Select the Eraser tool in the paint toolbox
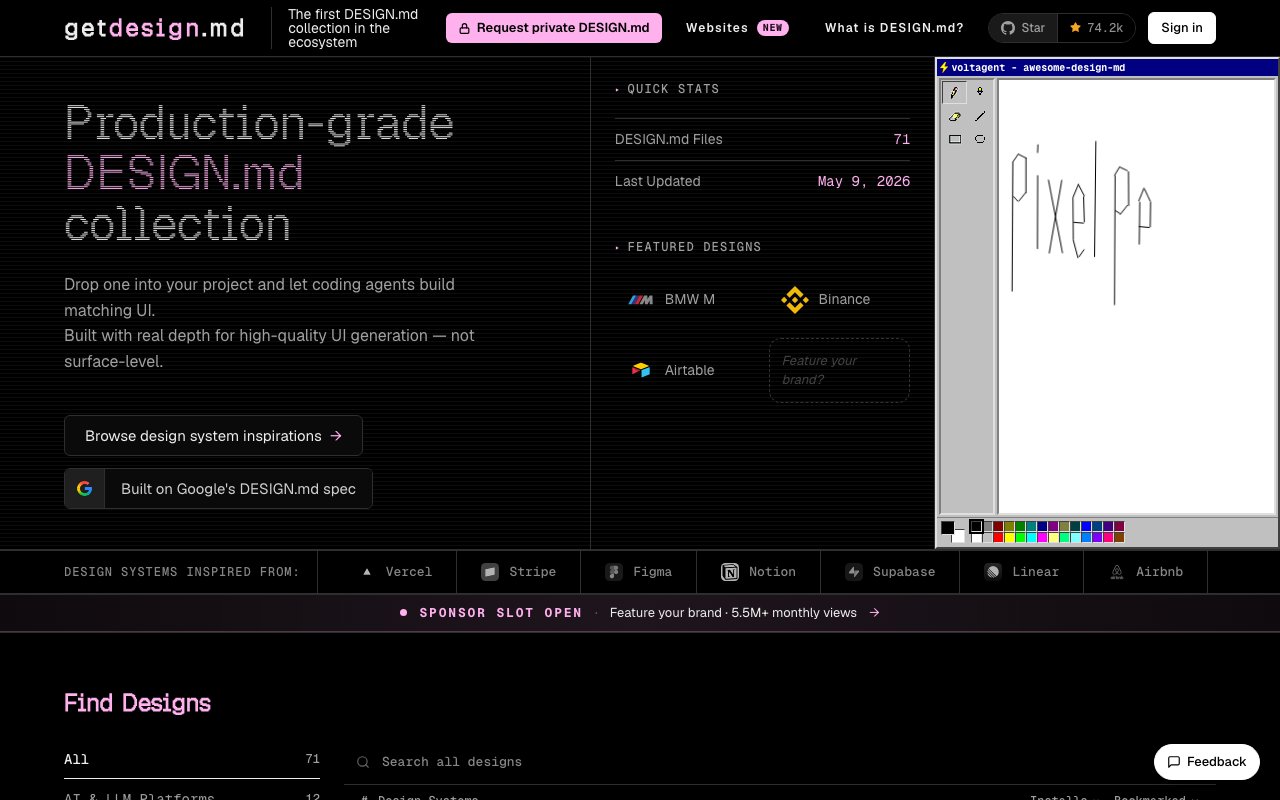1280x800 pixels. pos(955,116)
